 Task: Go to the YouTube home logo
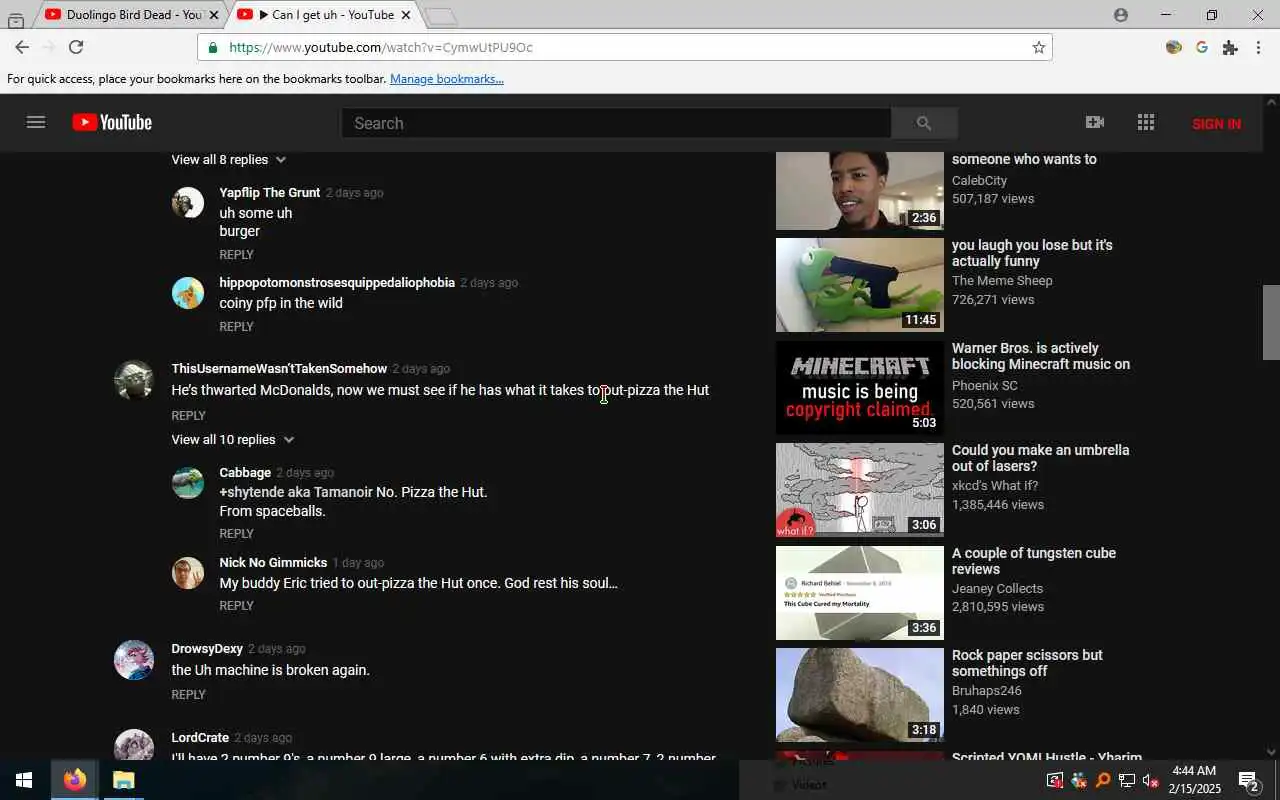click(112, 122)
